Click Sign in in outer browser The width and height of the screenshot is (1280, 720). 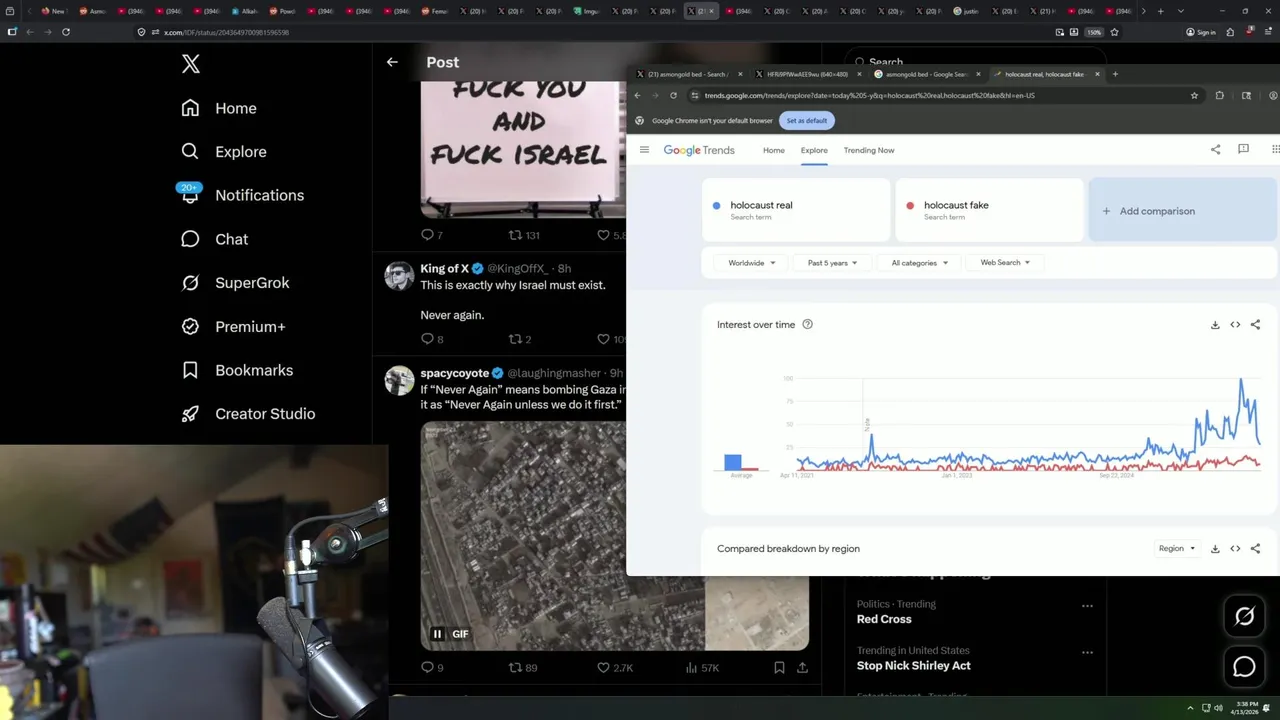click(x=1201, y=32)
